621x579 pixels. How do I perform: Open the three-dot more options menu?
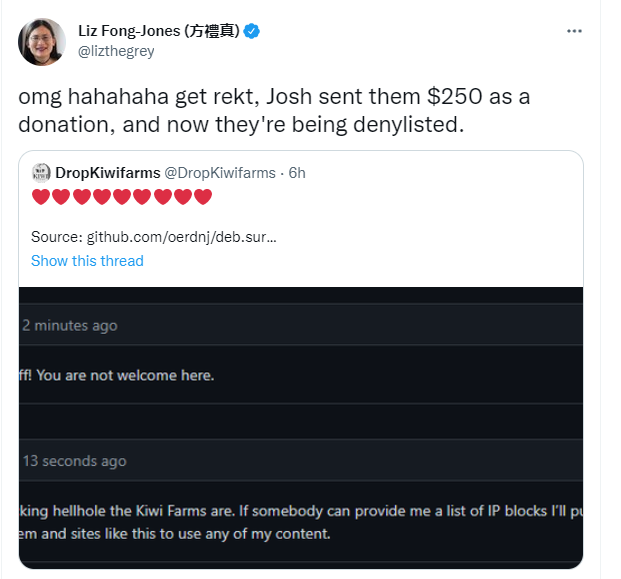(574, 31)
